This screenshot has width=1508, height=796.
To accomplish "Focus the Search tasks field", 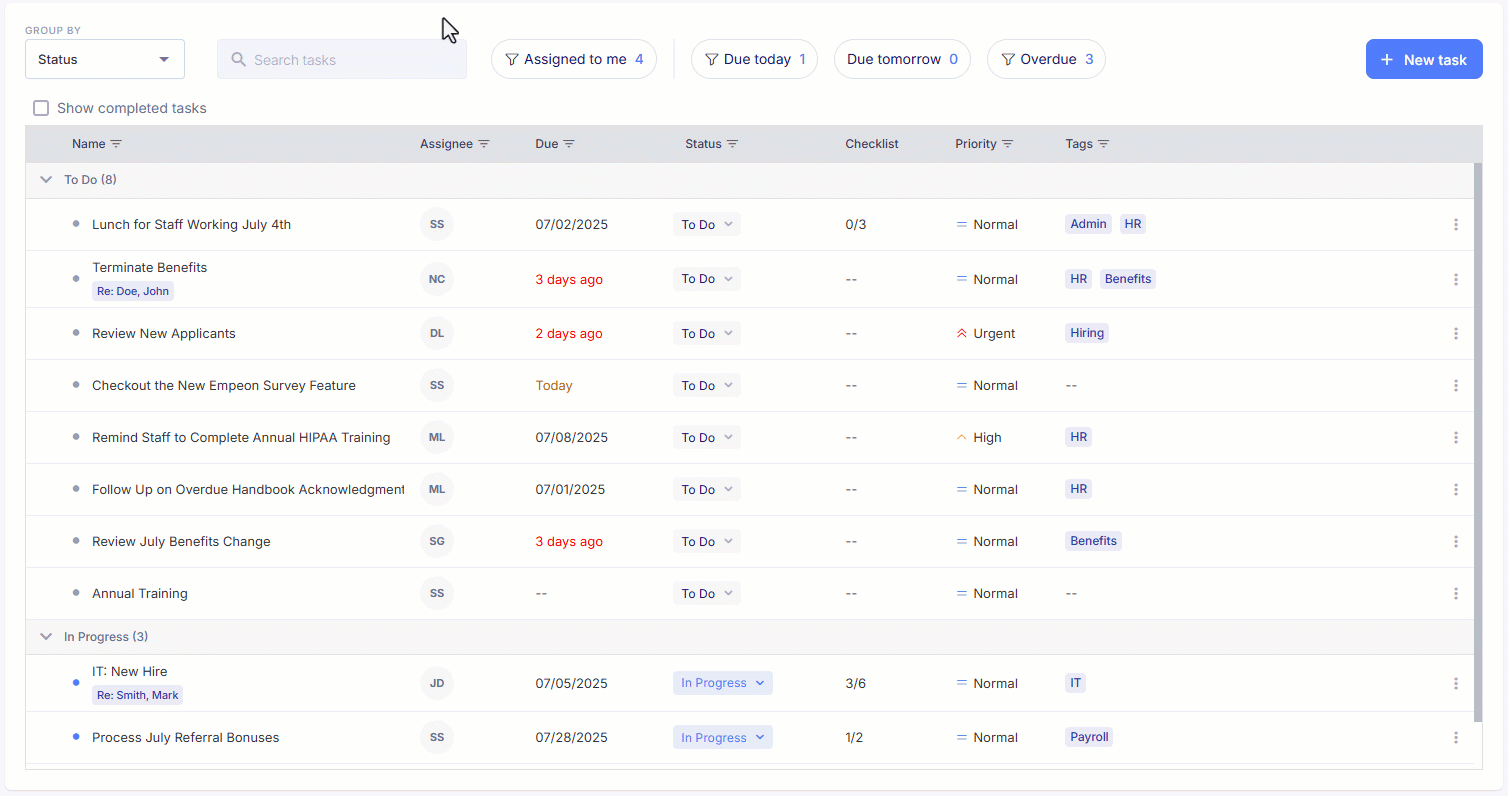I will pyautogui.click(x=342, y=59).
